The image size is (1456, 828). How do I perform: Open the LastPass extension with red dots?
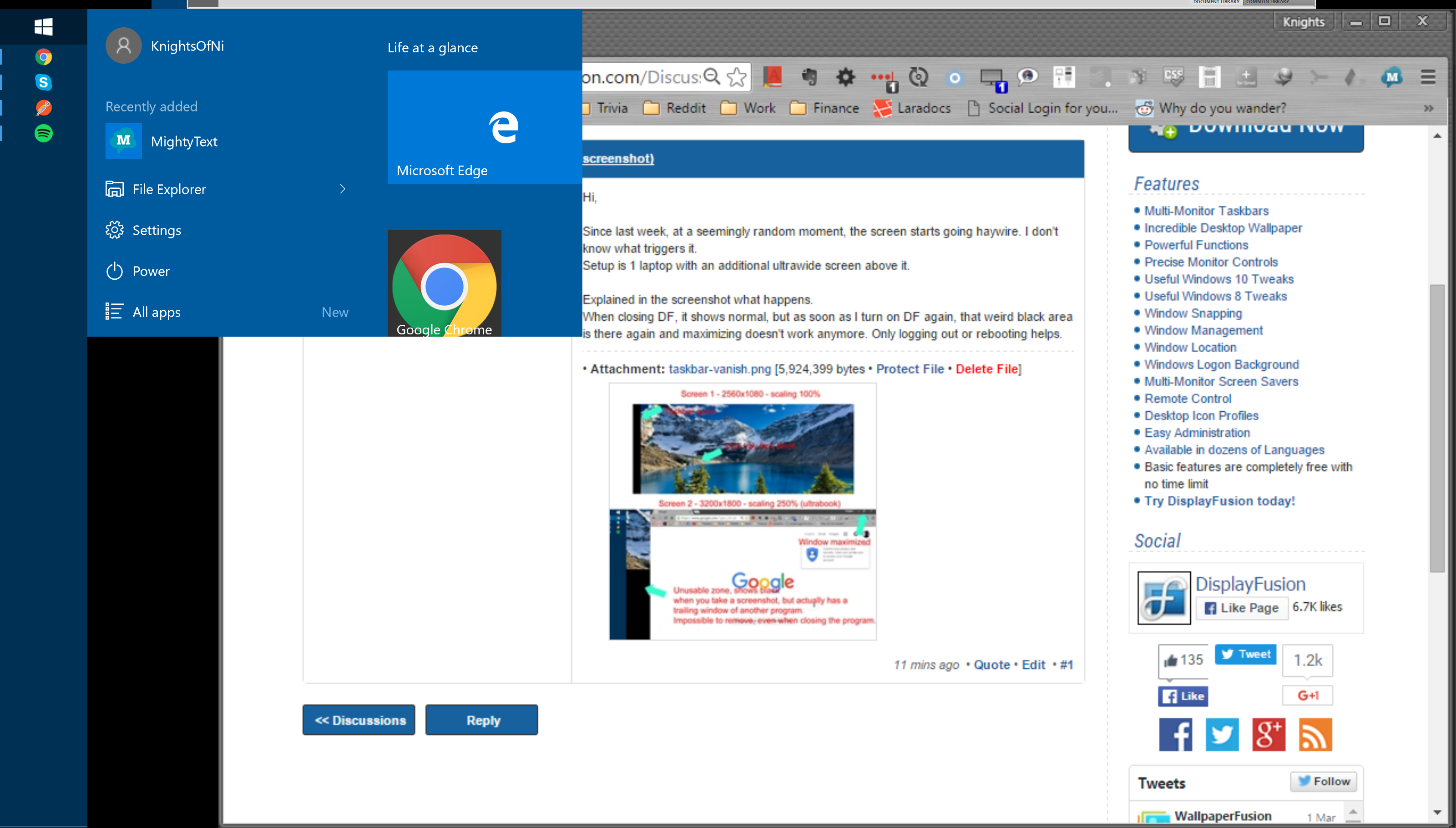point(882,78)
